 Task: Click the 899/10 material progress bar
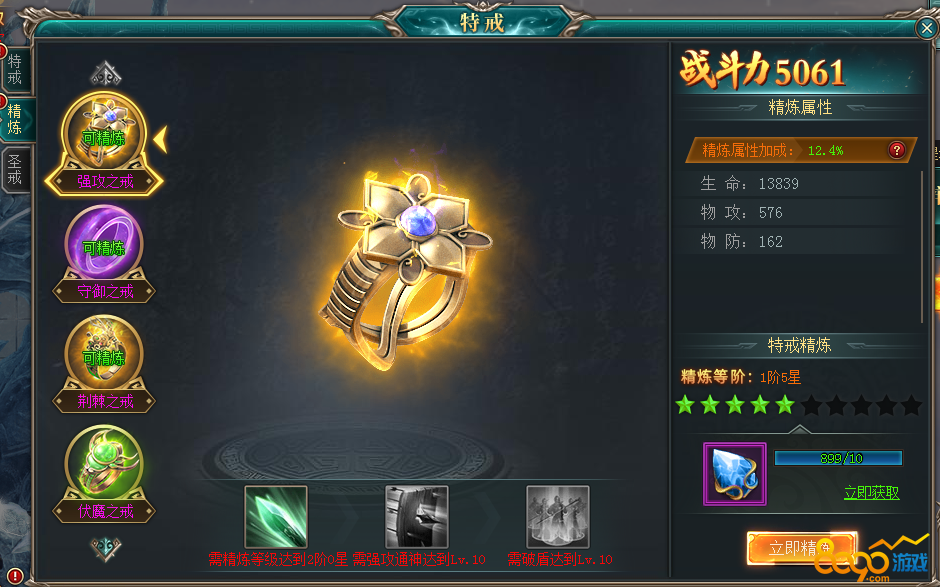(x=838, y=459)
